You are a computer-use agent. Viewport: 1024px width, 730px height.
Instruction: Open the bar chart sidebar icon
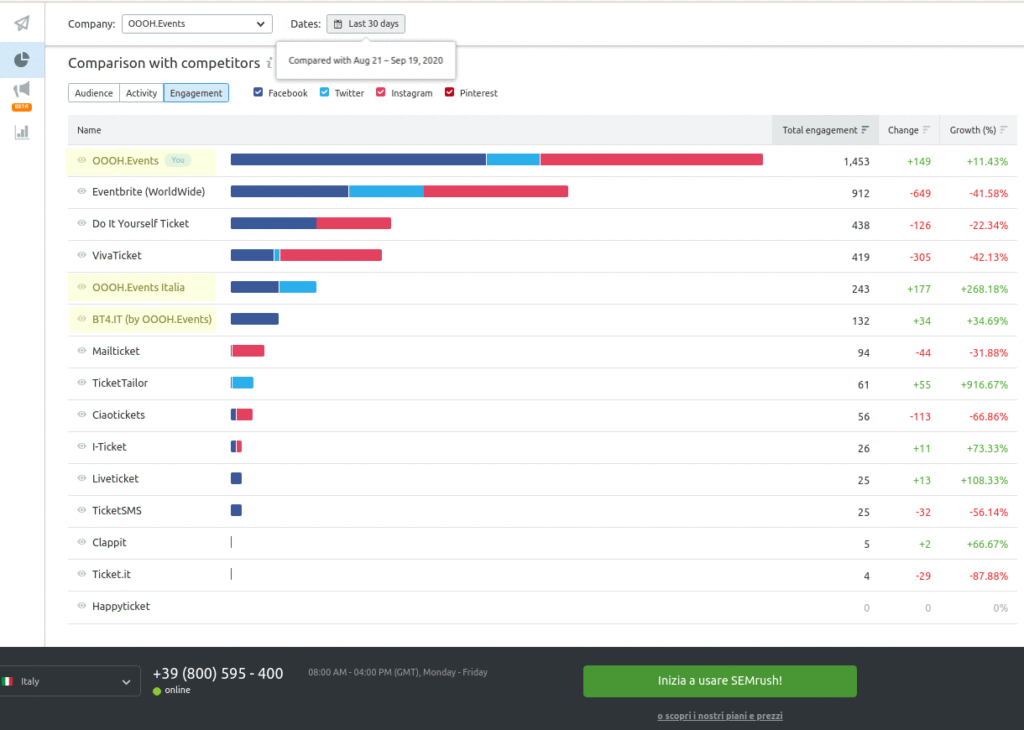(x=22, y=131)
